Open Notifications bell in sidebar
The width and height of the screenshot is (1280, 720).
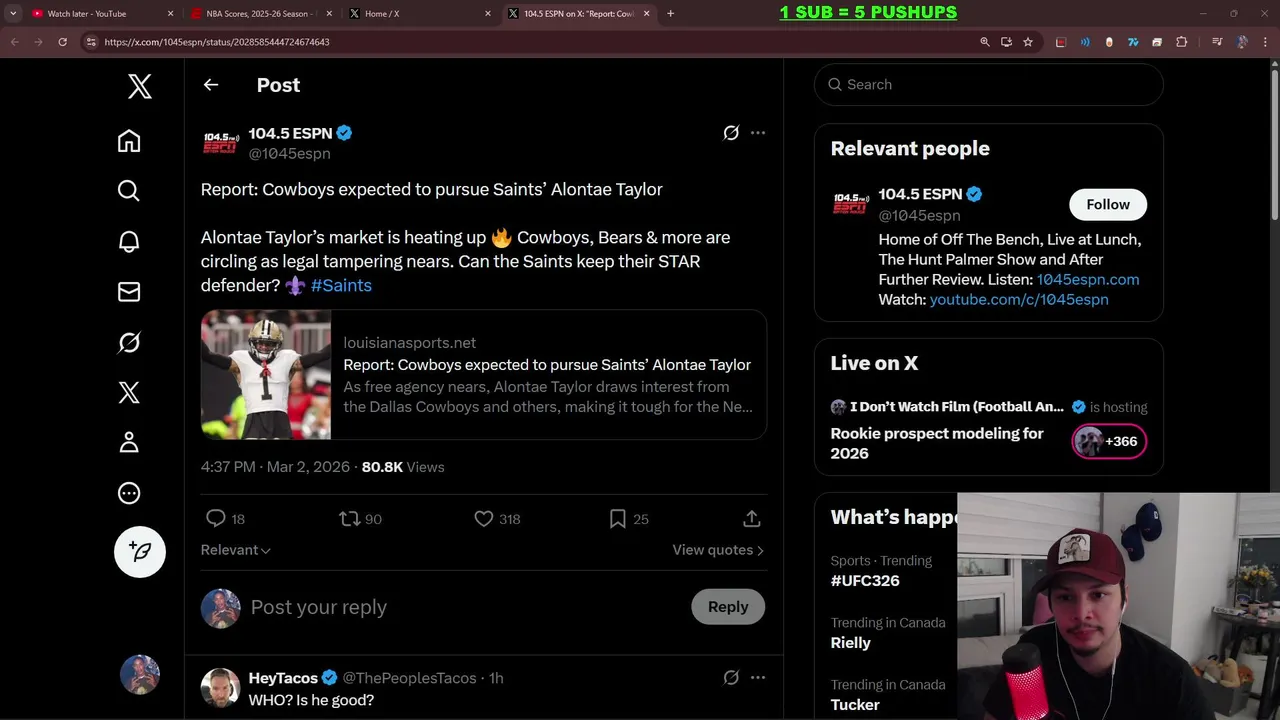tap(129, 241)
